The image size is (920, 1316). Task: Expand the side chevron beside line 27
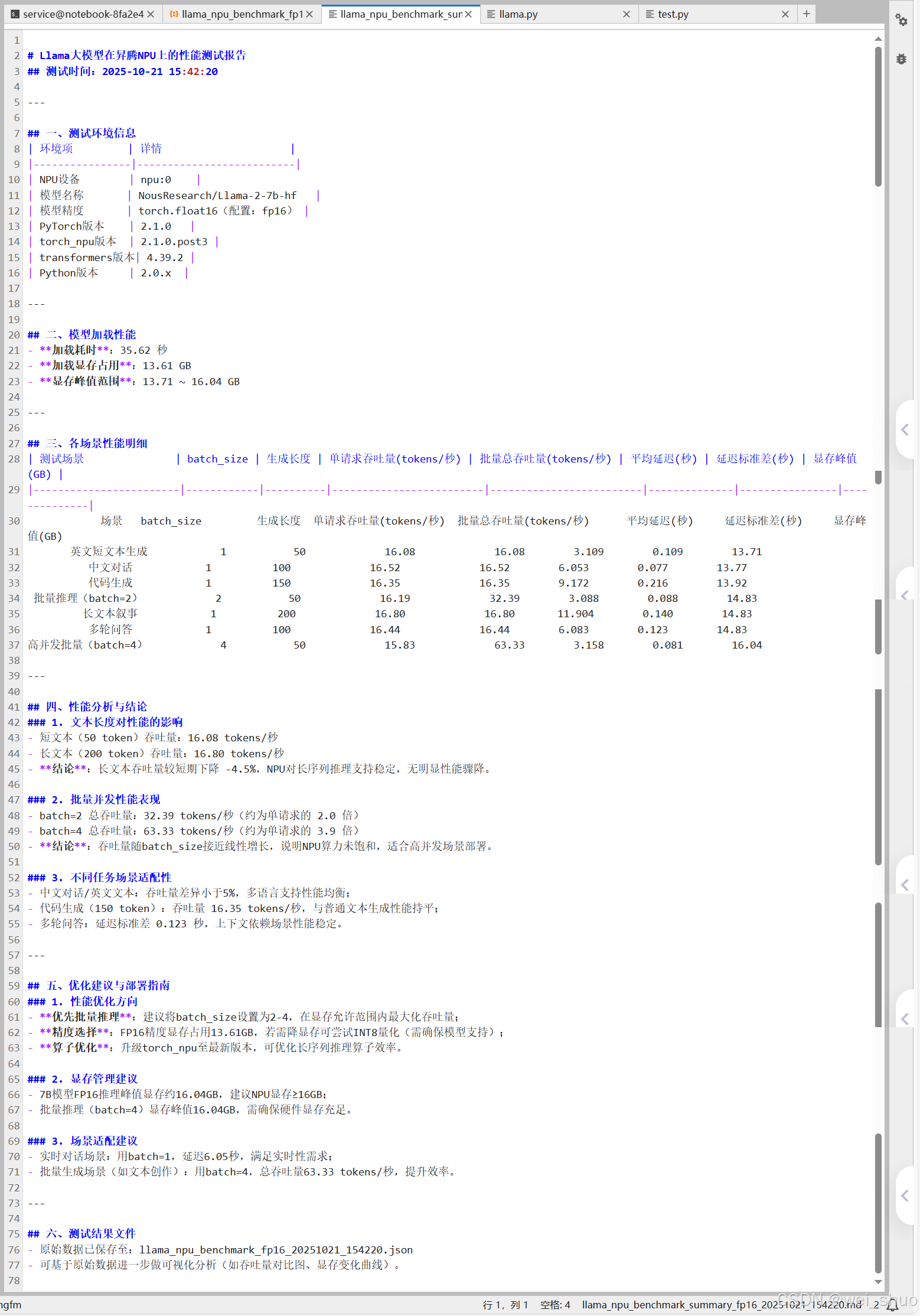(905, 430)
